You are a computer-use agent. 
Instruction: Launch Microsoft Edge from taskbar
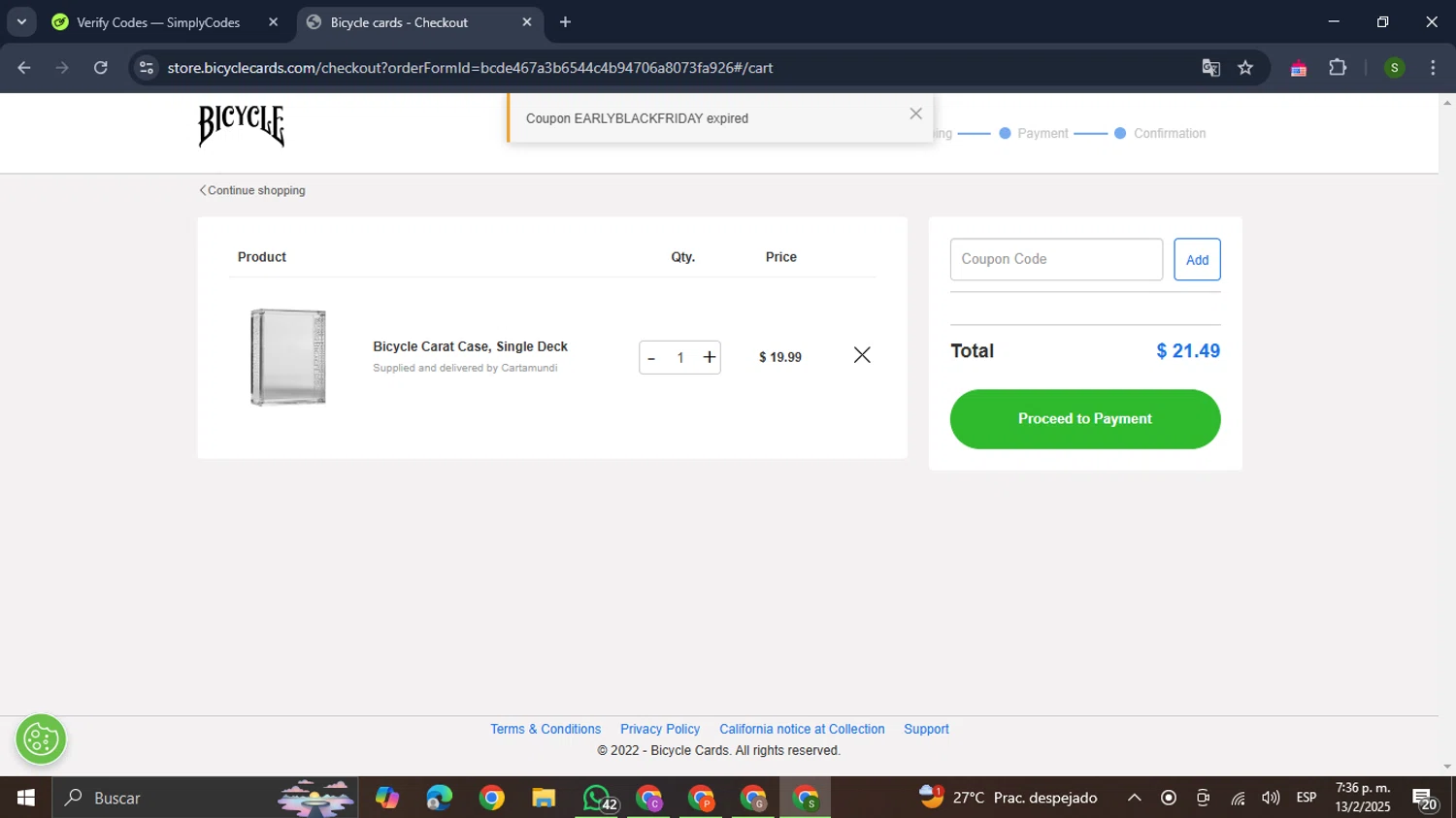point(439,798)
